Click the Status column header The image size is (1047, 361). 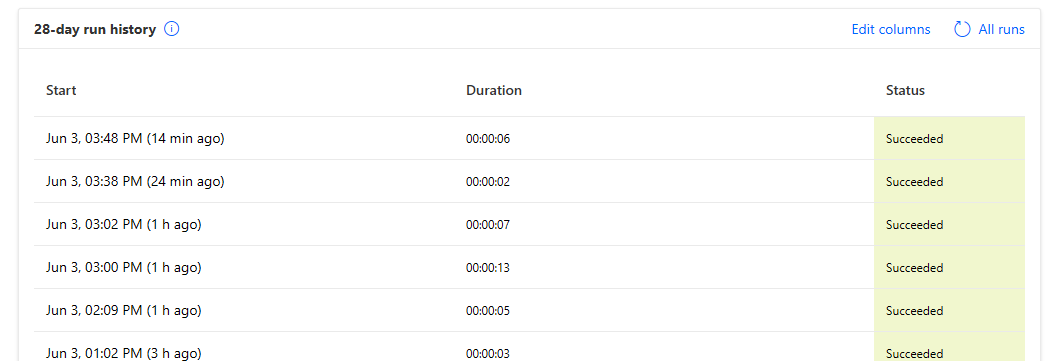click(905, 90)
